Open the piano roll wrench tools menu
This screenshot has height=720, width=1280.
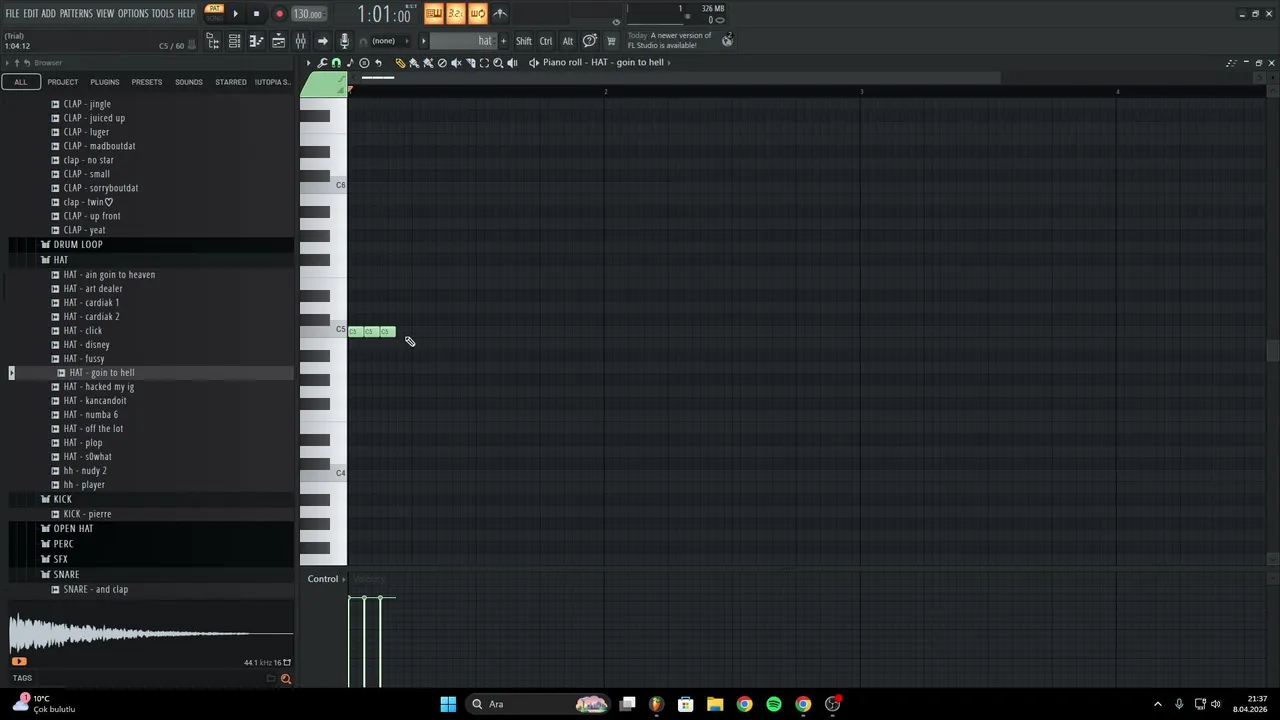coord(321,63)
